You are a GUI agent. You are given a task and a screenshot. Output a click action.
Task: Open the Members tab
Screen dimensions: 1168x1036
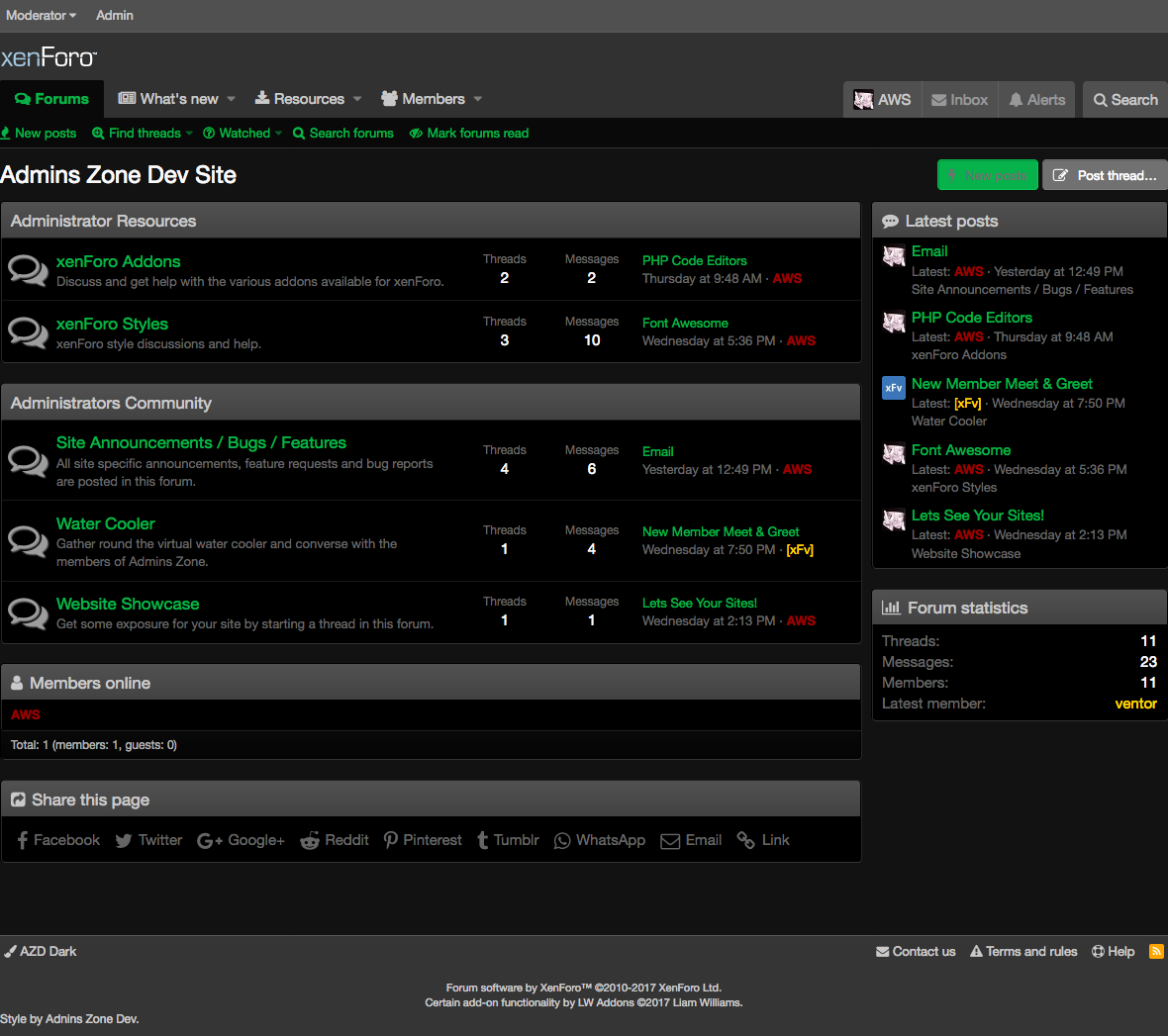pyautogui.click(x=423, y=99)
